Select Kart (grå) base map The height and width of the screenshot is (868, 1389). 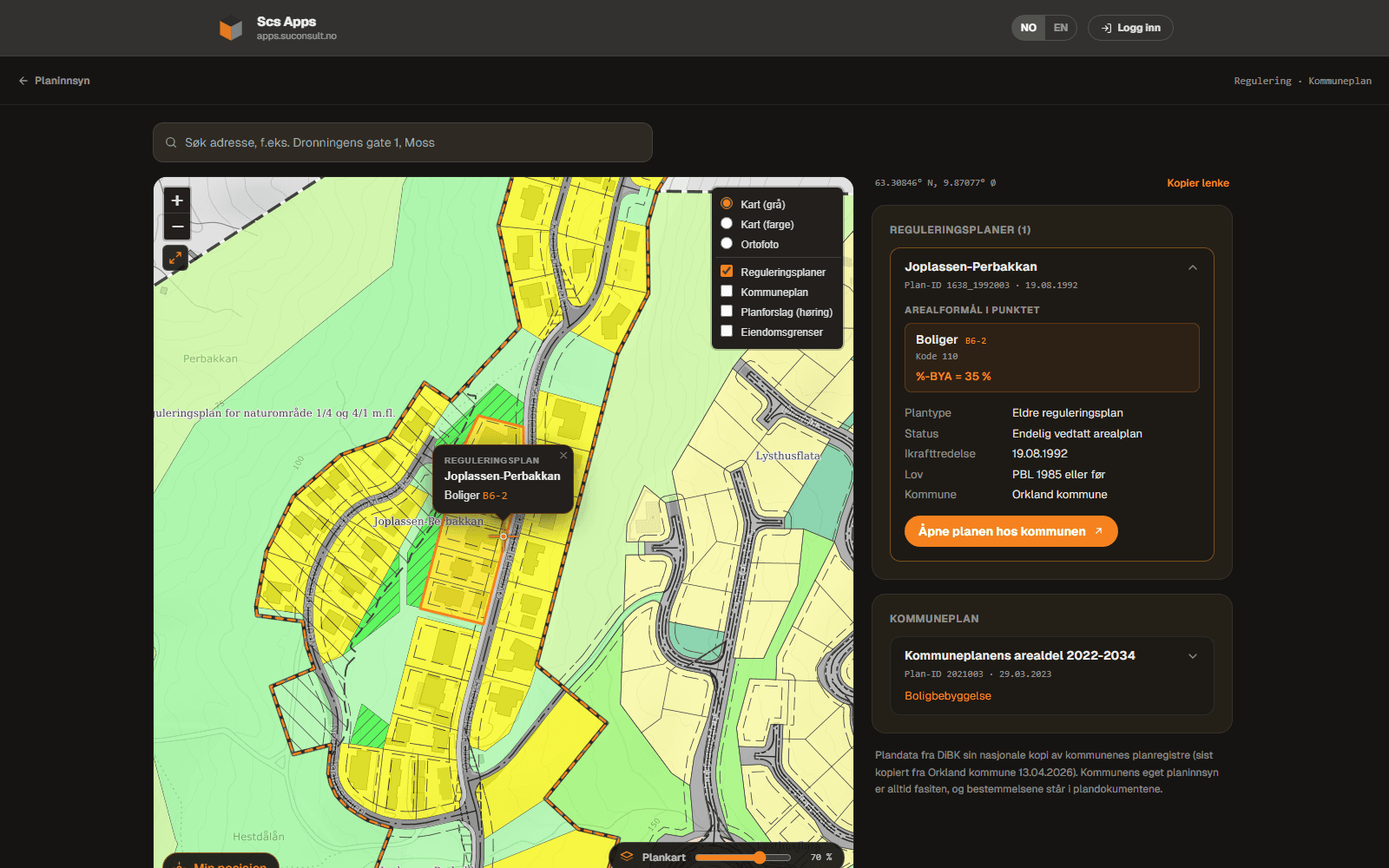click(x=727, y=204)
